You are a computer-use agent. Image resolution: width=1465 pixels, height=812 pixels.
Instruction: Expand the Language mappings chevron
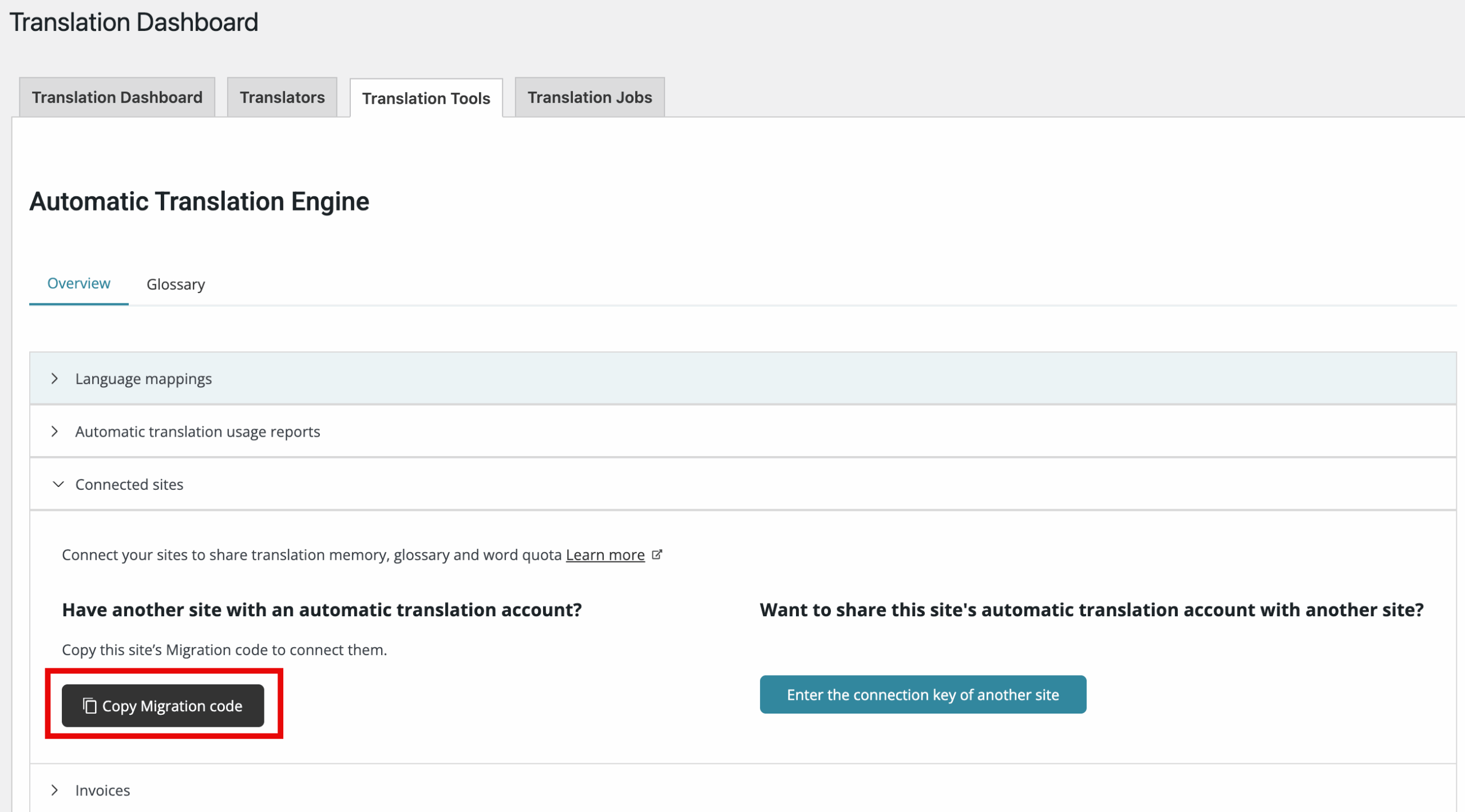click(55, 379)
